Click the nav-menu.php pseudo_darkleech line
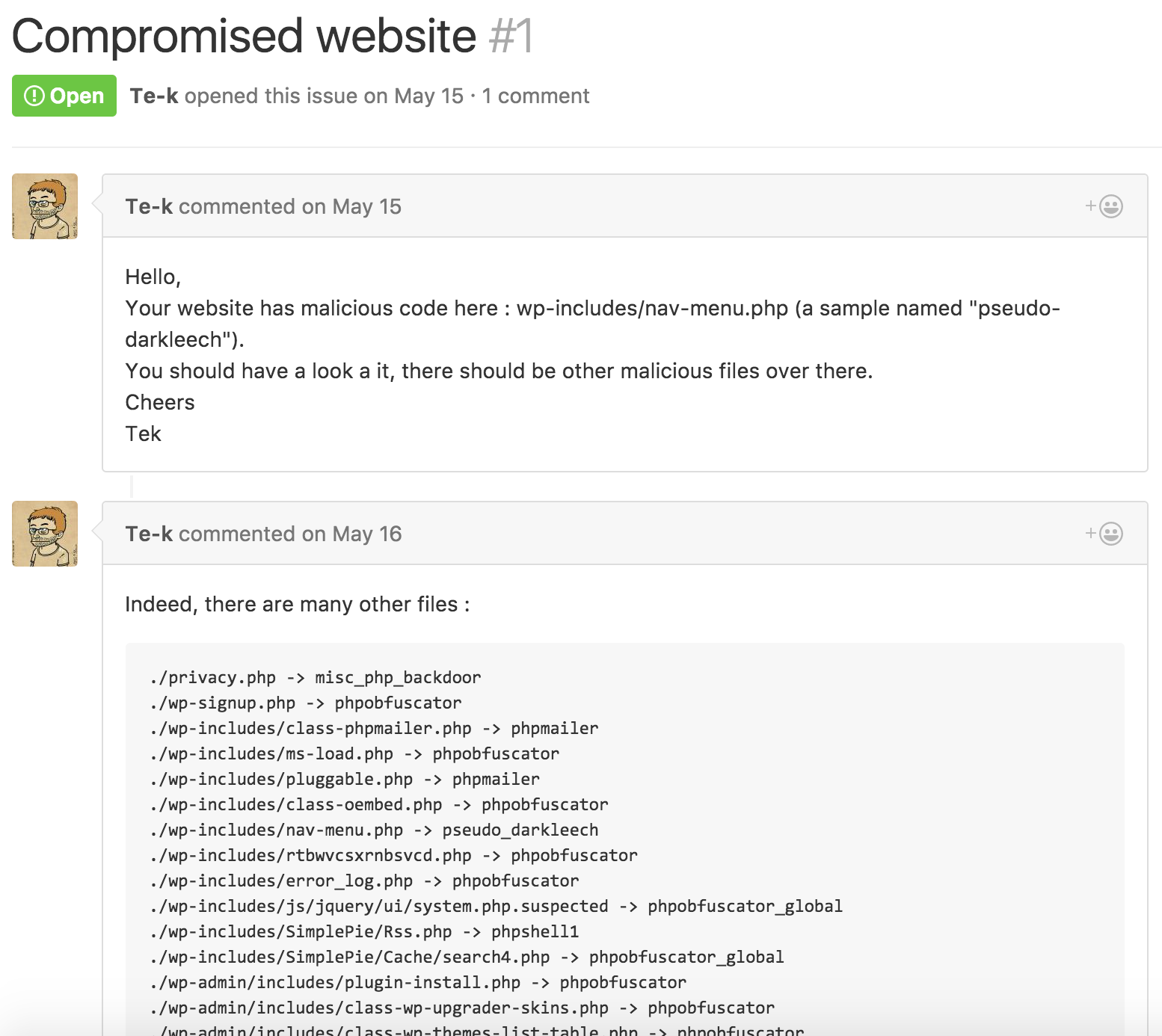The width and height of the screenshot is (1162, 1036). (374, 830)
